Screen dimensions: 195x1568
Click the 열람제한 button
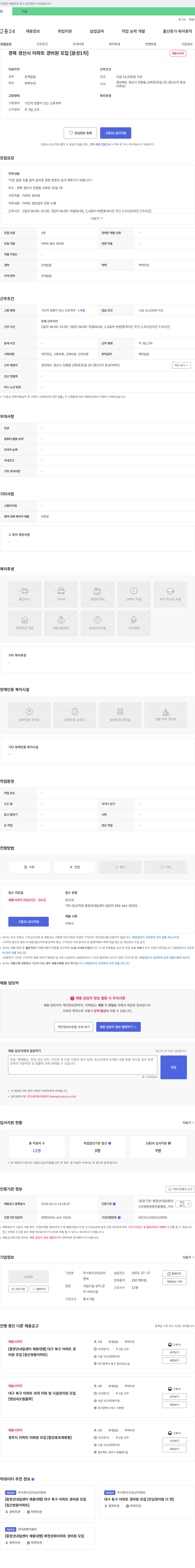[x=39, y=1289]
